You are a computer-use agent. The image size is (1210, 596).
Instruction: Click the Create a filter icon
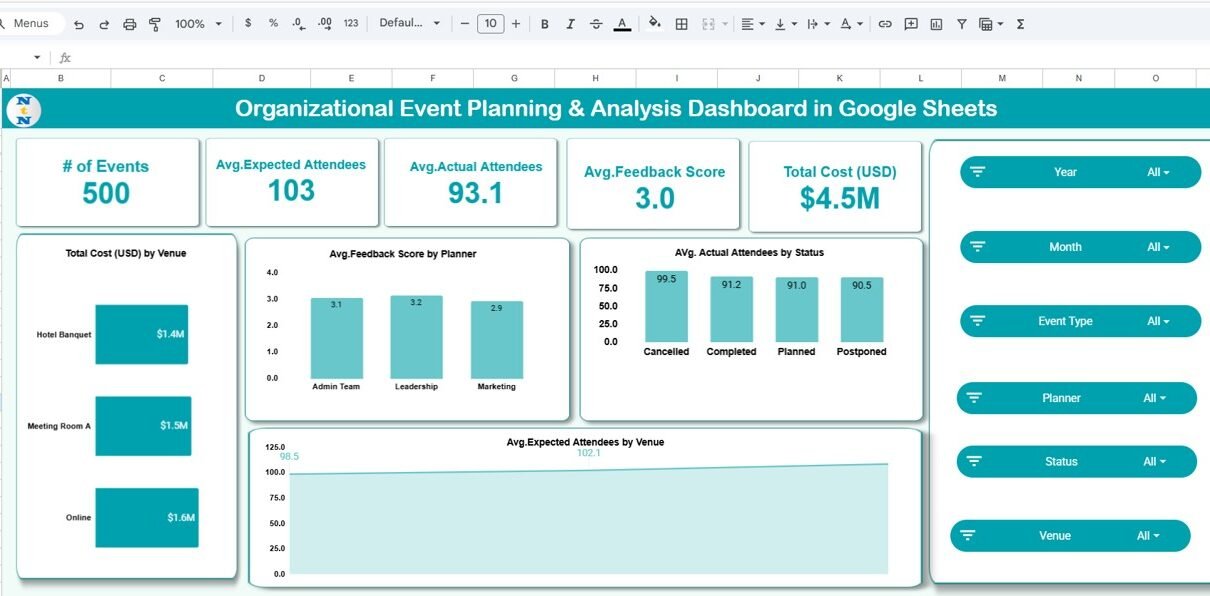point(961,24)
